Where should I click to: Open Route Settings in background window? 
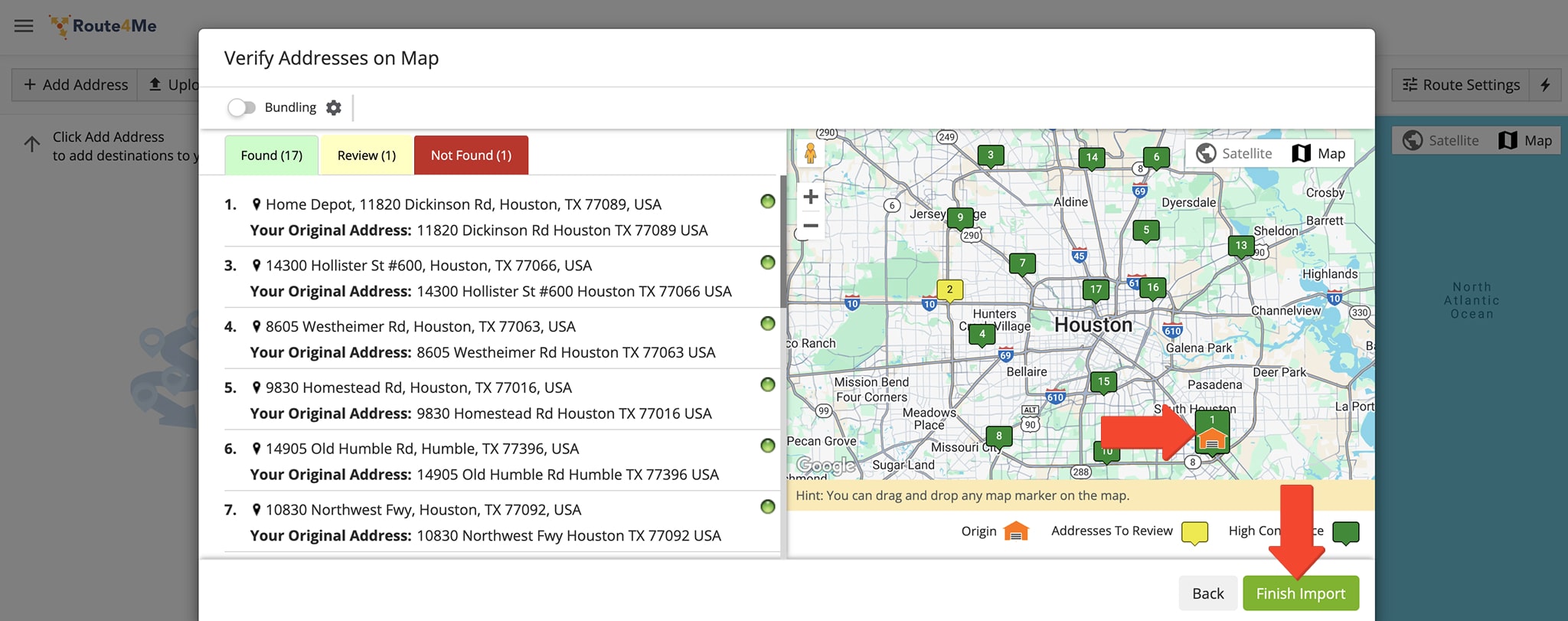pyautogui.click(x=1461, y=85)
